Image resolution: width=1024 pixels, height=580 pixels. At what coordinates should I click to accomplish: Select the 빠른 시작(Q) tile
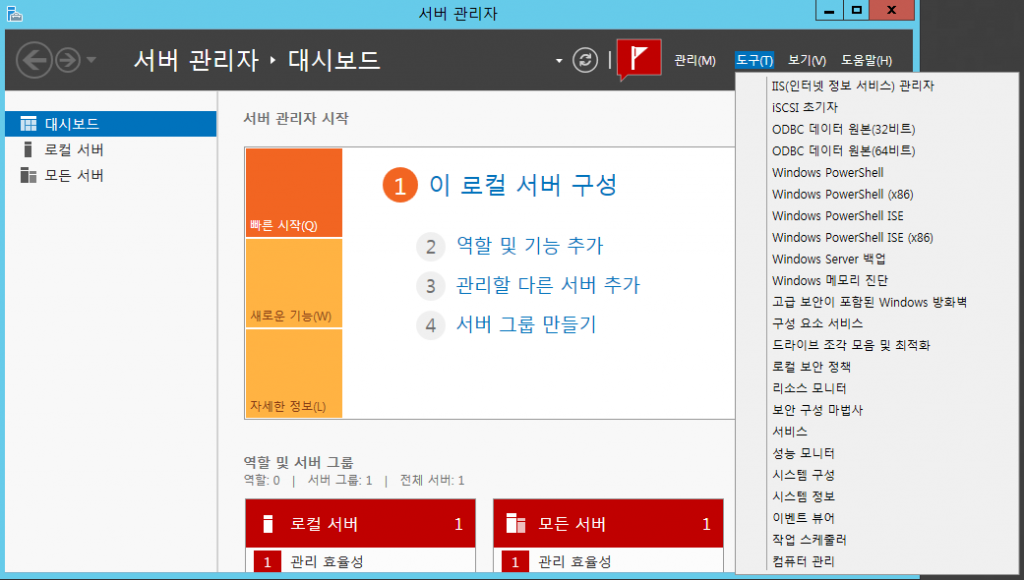click(x=293, y=193)
